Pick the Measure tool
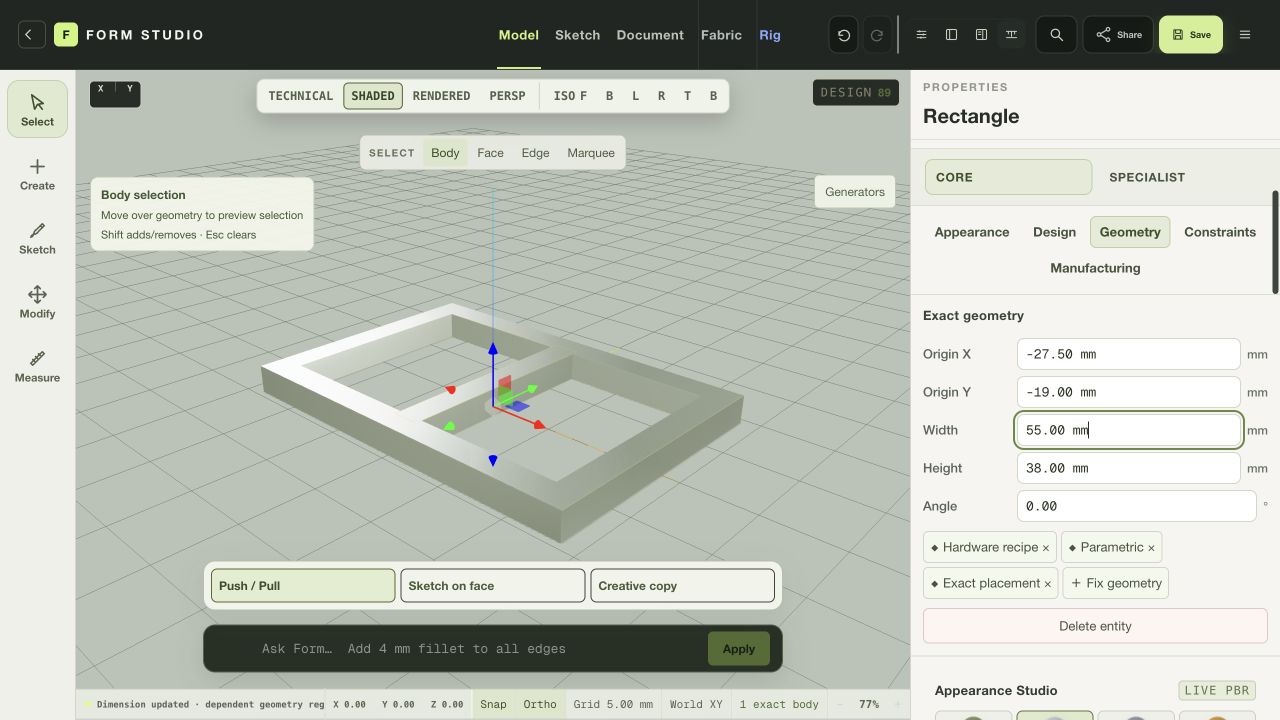 point(37,366)
